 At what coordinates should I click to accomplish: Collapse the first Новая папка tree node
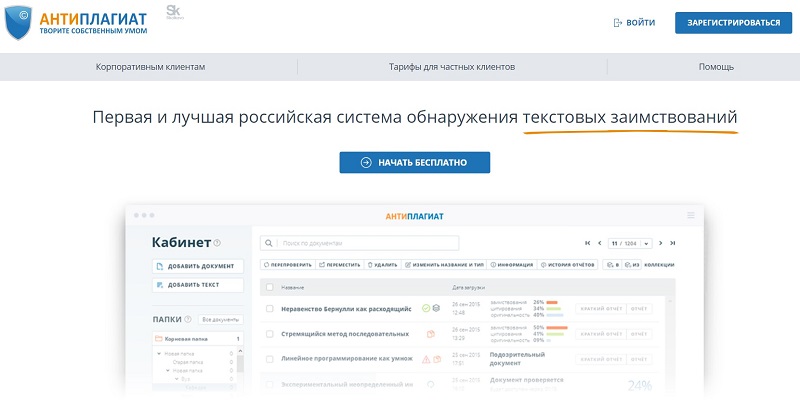point(159,354)
